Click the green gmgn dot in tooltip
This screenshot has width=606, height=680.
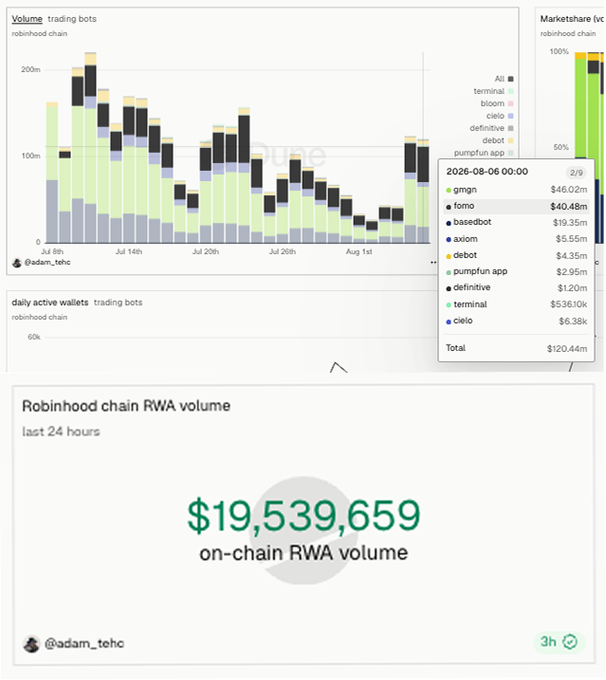click(449, 190)
